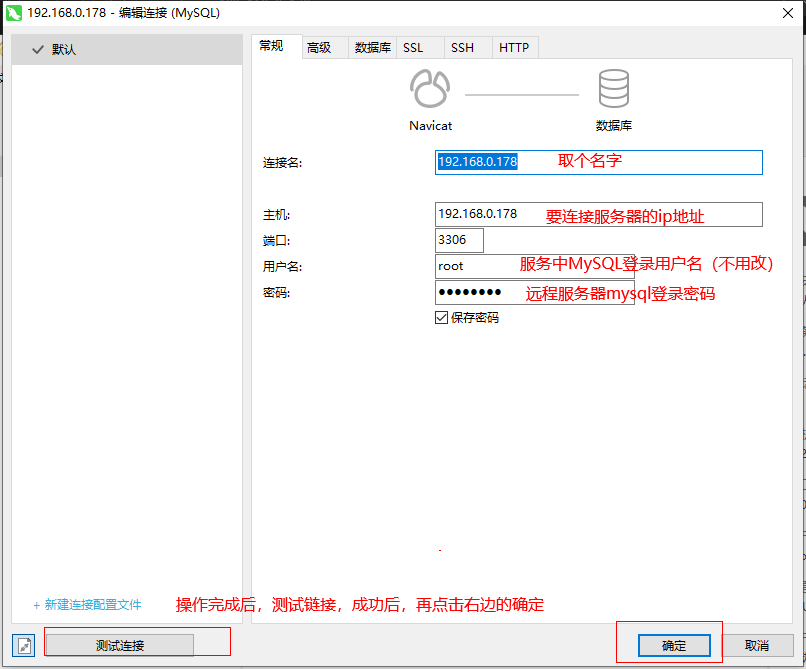Toggle the 保存密码 checkbox
806x669 pixels.
coord(441,318)
